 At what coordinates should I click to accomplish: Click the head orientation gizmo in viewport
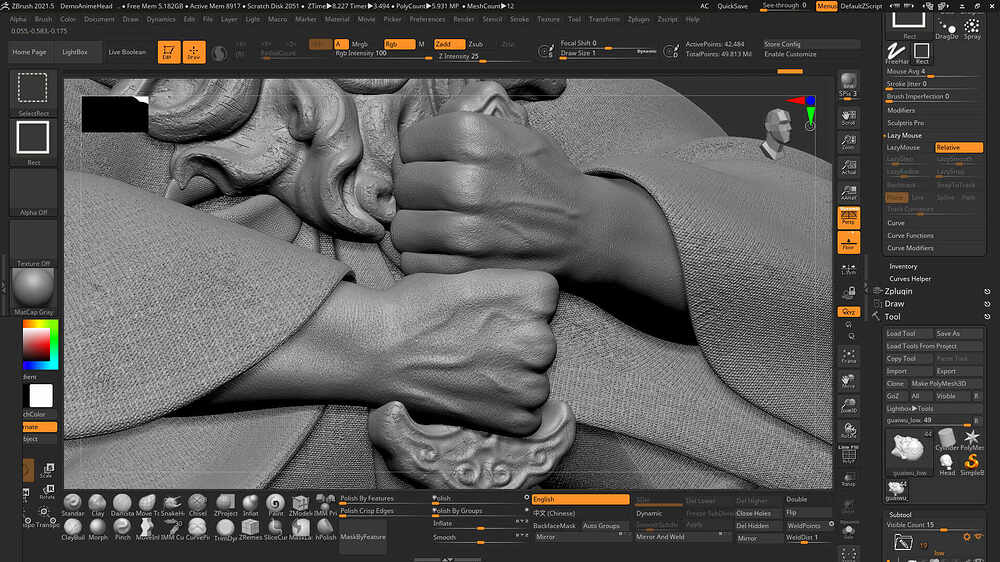(776, 133)
